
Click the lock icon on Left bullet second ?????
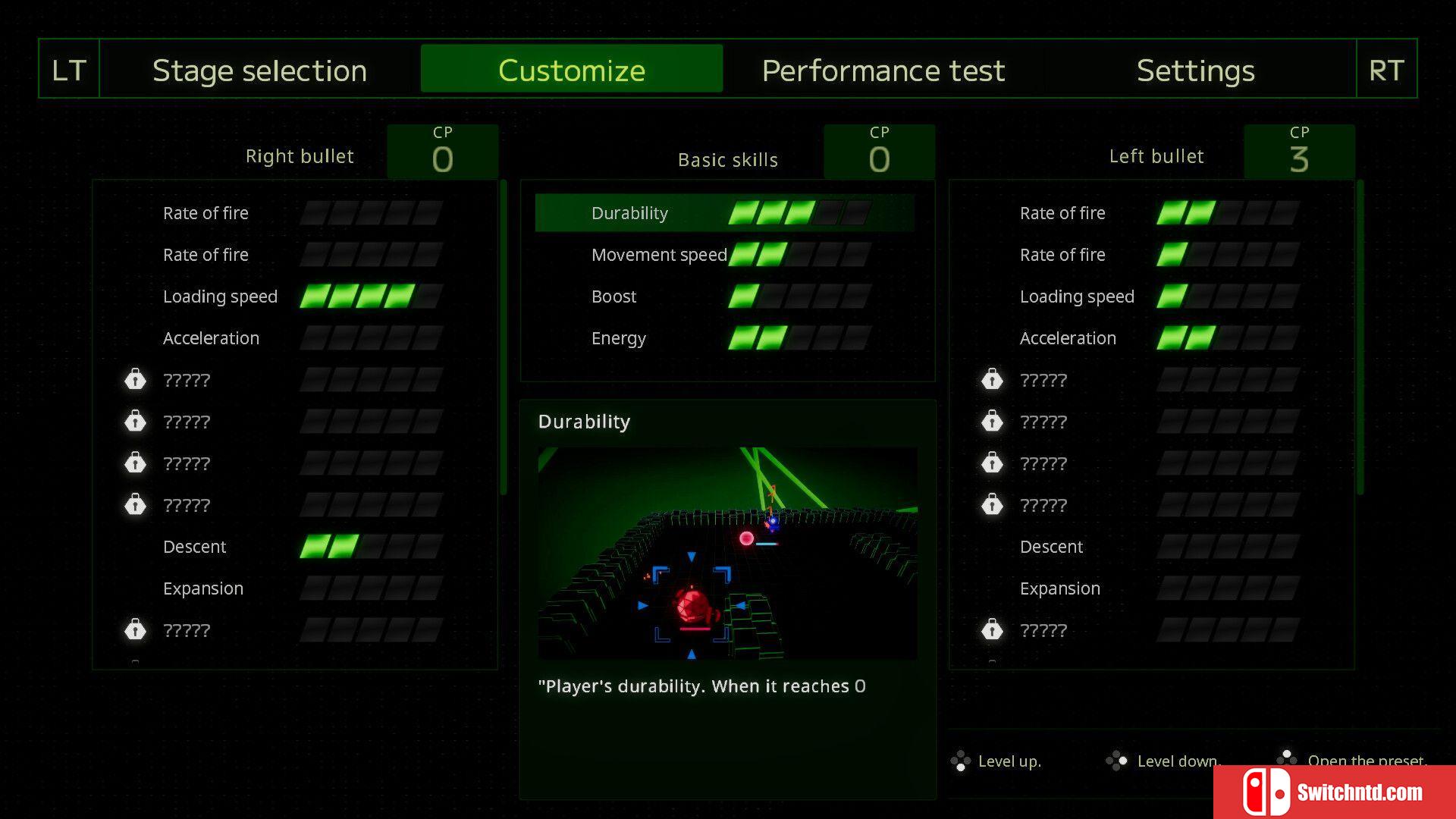click(992, 421)
